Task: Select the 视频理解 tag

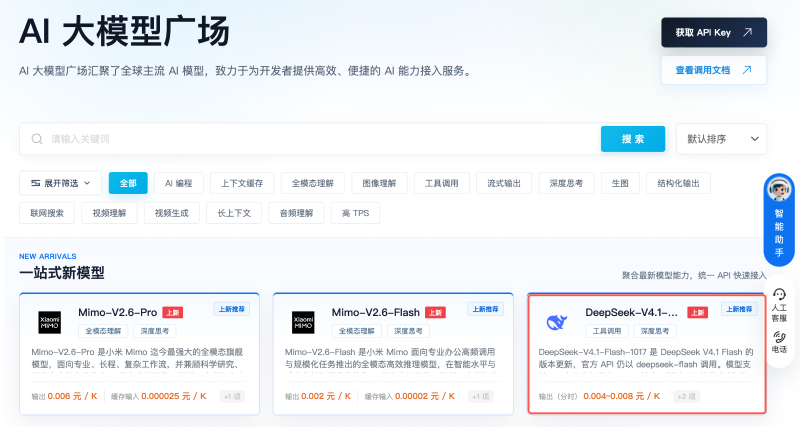Action: 109,213
